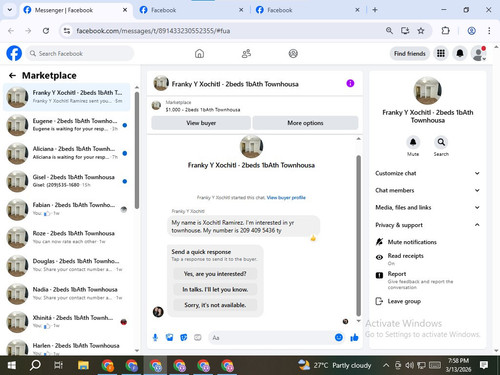500x375 pixels.
Task: Click the chat list scrollbar
Action: pos(137,151)
